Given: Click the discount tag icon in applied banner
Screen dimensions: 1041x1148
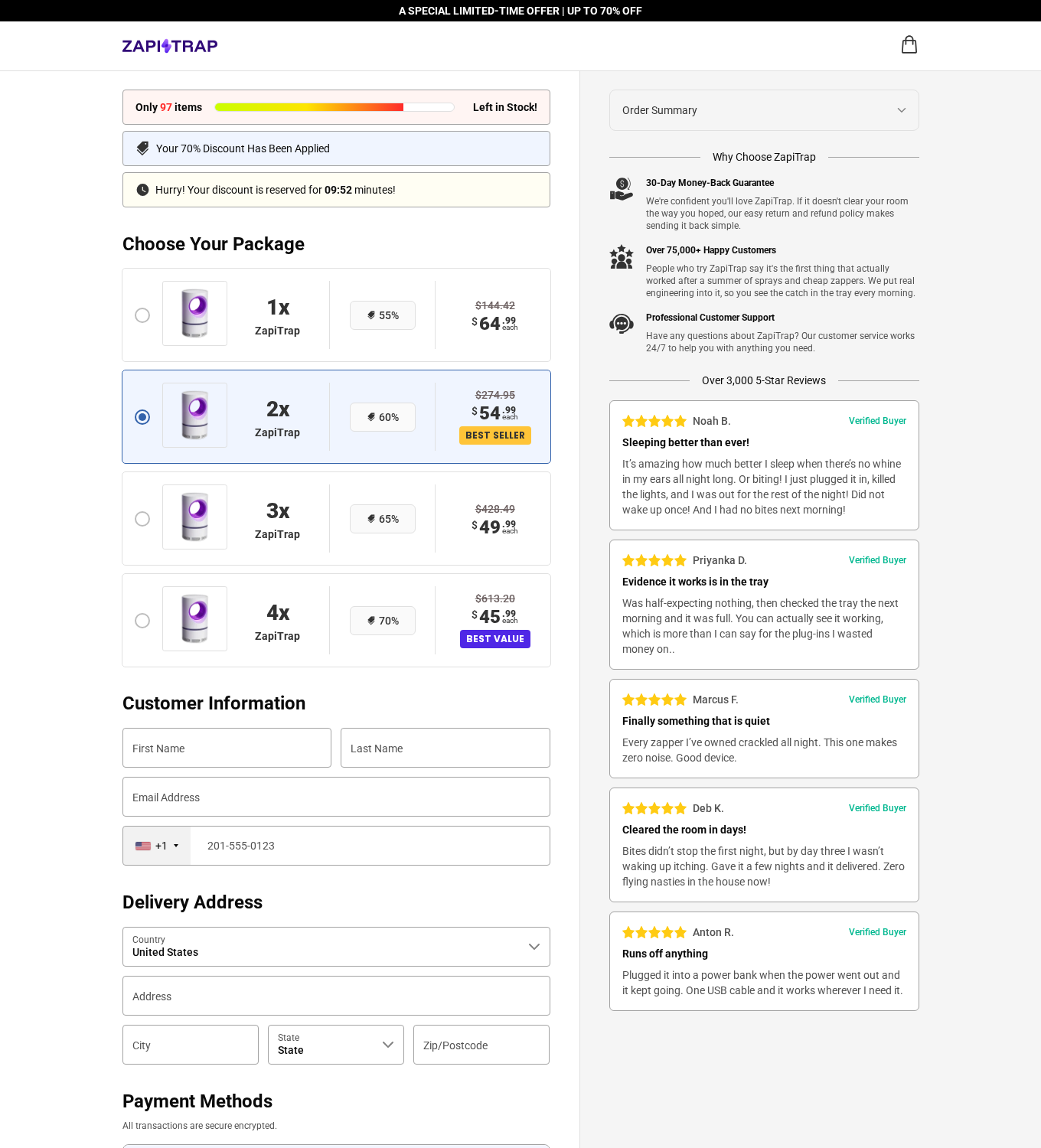Looking at the screenshot, I should pyautogui.click(x=142, y=148).
